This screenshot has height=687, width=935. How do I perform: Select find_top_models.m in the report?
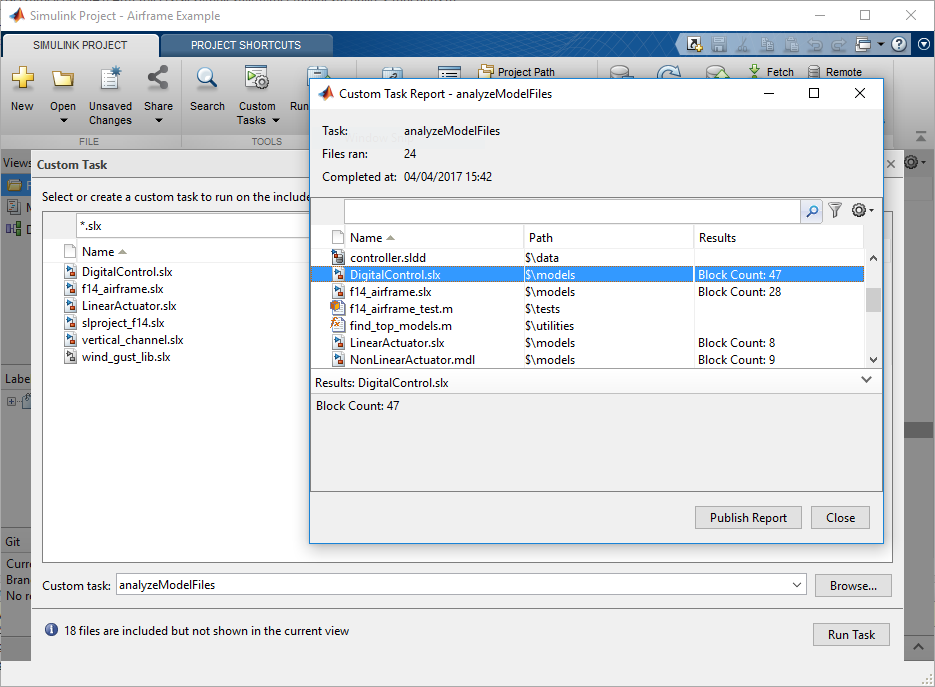(x=587, y=326)
